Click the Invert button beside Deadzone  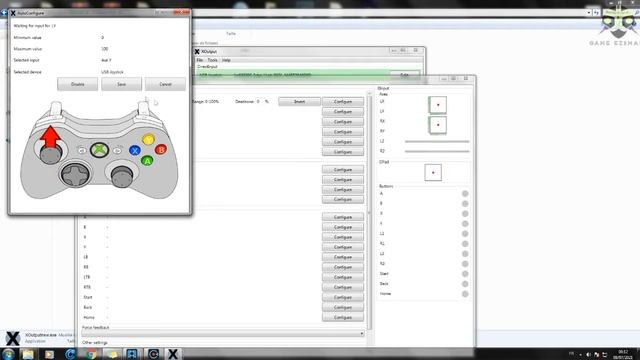299,102
